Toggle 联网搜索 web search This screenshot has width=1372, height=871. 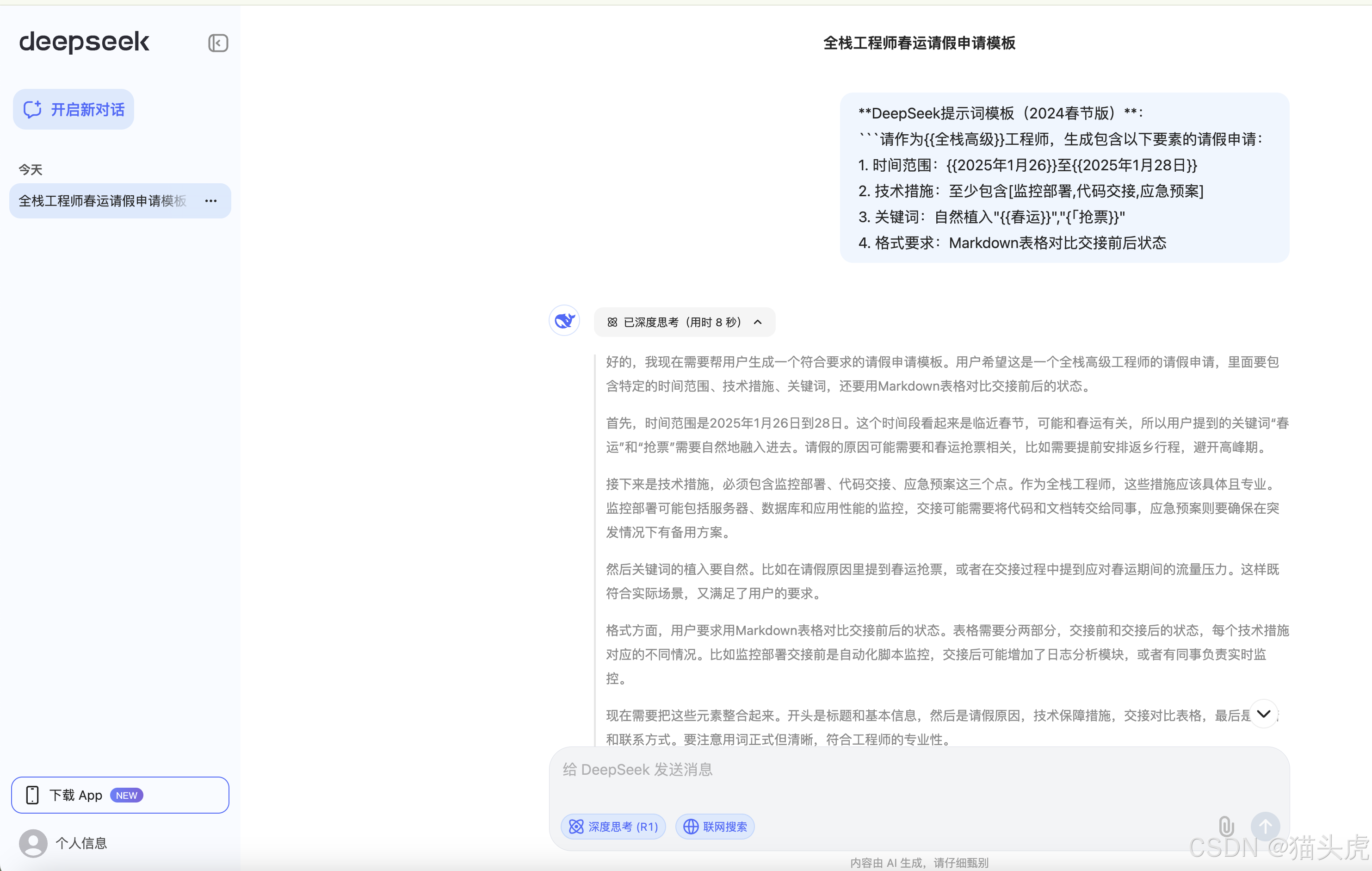pos(715,826)
